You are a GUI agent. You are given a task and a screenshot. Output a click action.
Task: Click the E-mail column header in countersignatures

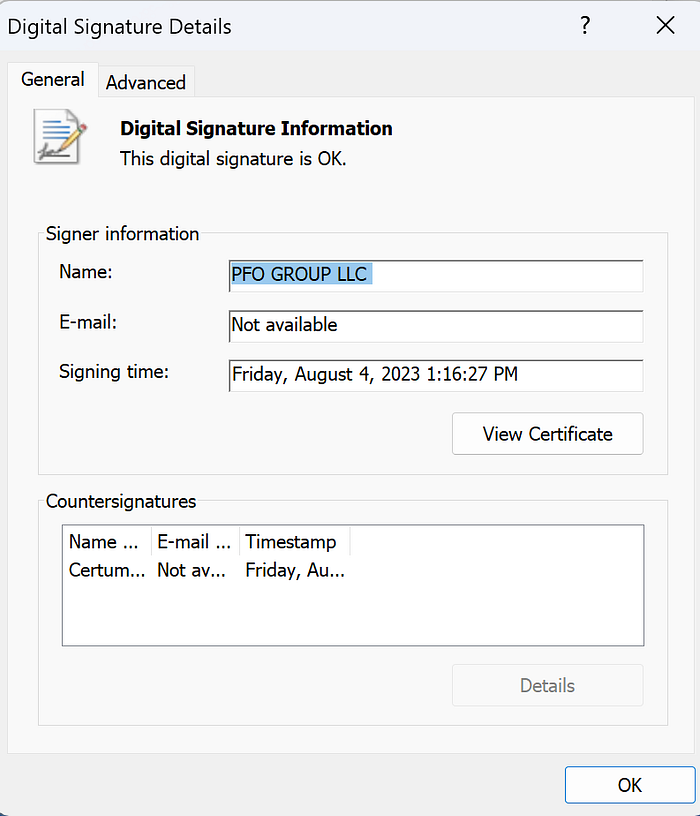tap(194, 542)
